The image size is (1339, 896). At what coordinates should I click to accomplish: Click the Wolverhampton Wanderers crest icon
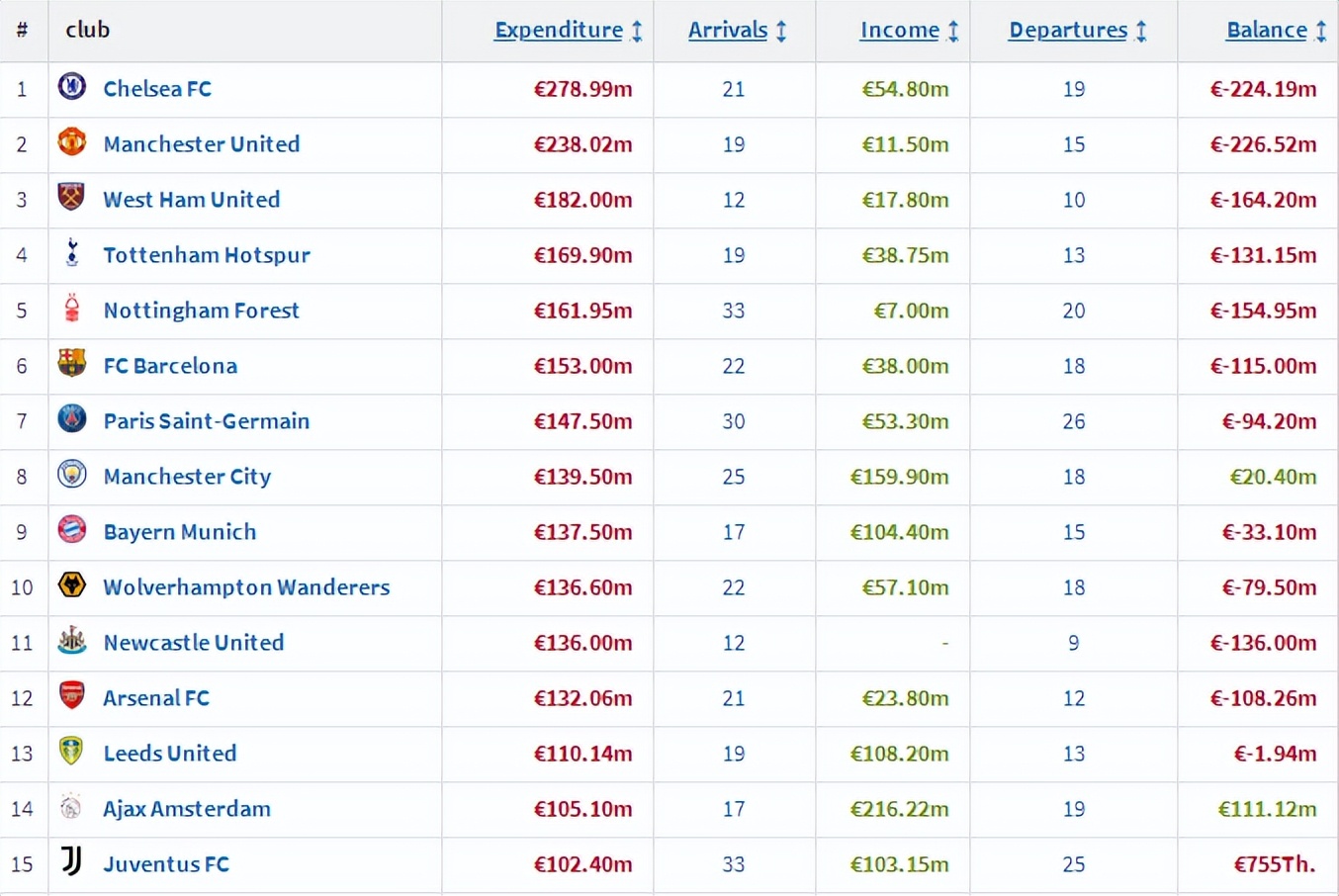click(x=71, y=585)
